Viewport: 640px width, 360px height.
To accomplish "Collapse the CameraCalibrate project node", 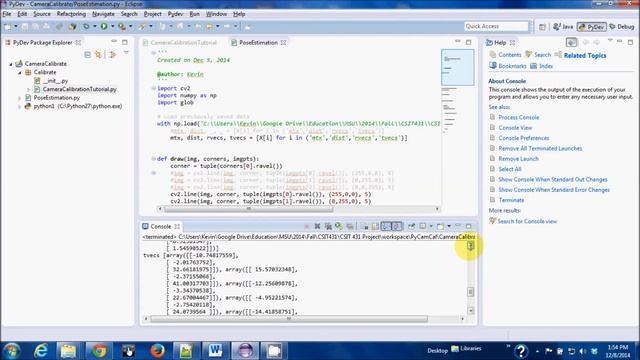I will point(11,64).
